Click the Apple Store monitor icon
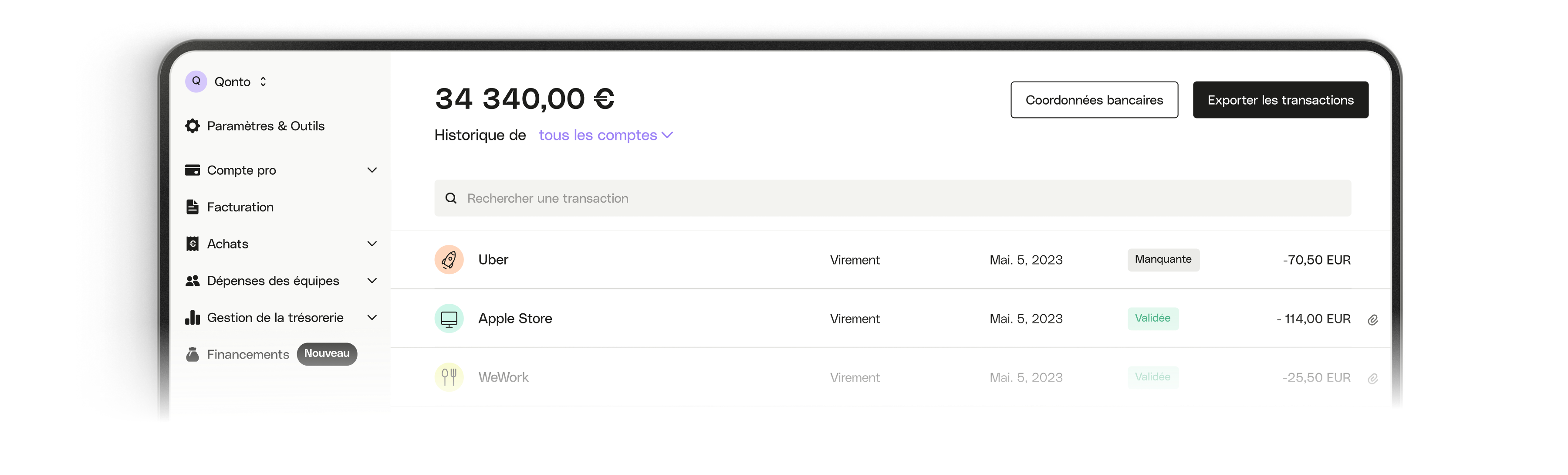This screenshot has width=1568, height=475. 449,319
